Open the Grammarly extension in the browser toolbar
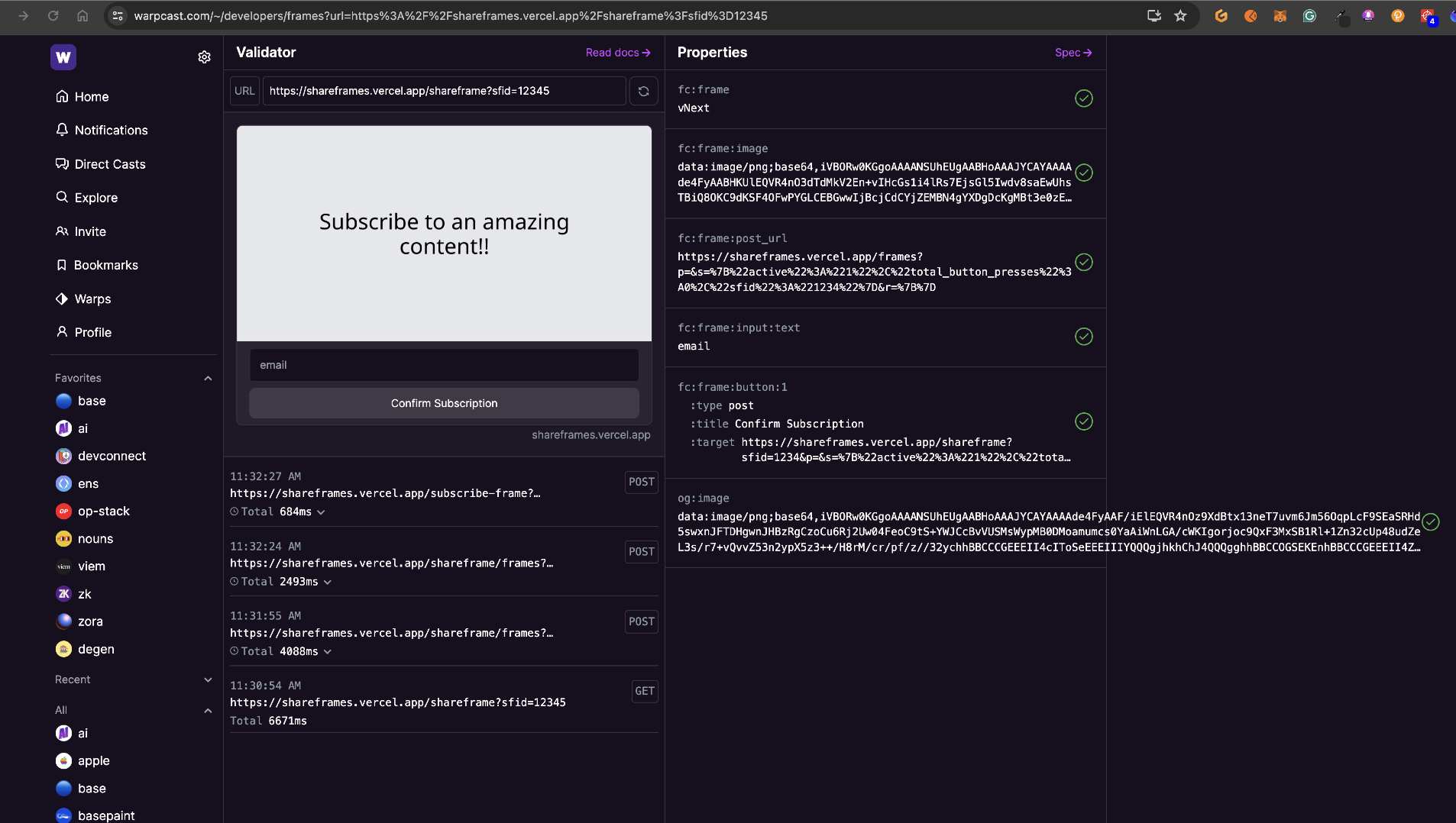The height and width of the screenshot is (823, 1456). coord(1309,16)
